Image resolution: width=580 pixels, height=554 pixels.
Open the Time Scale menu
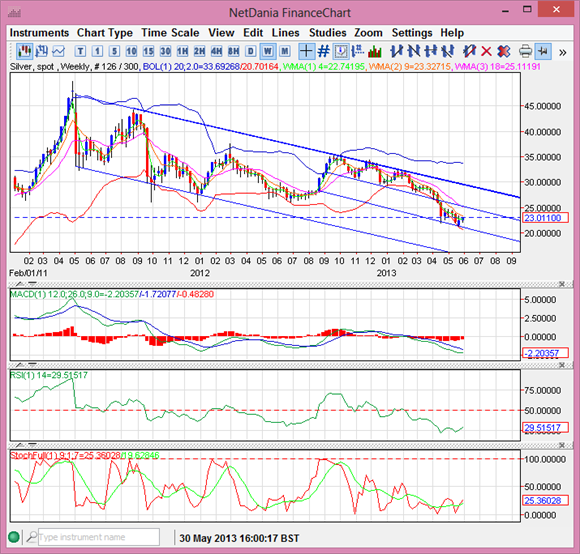click(x=170, y=33)
